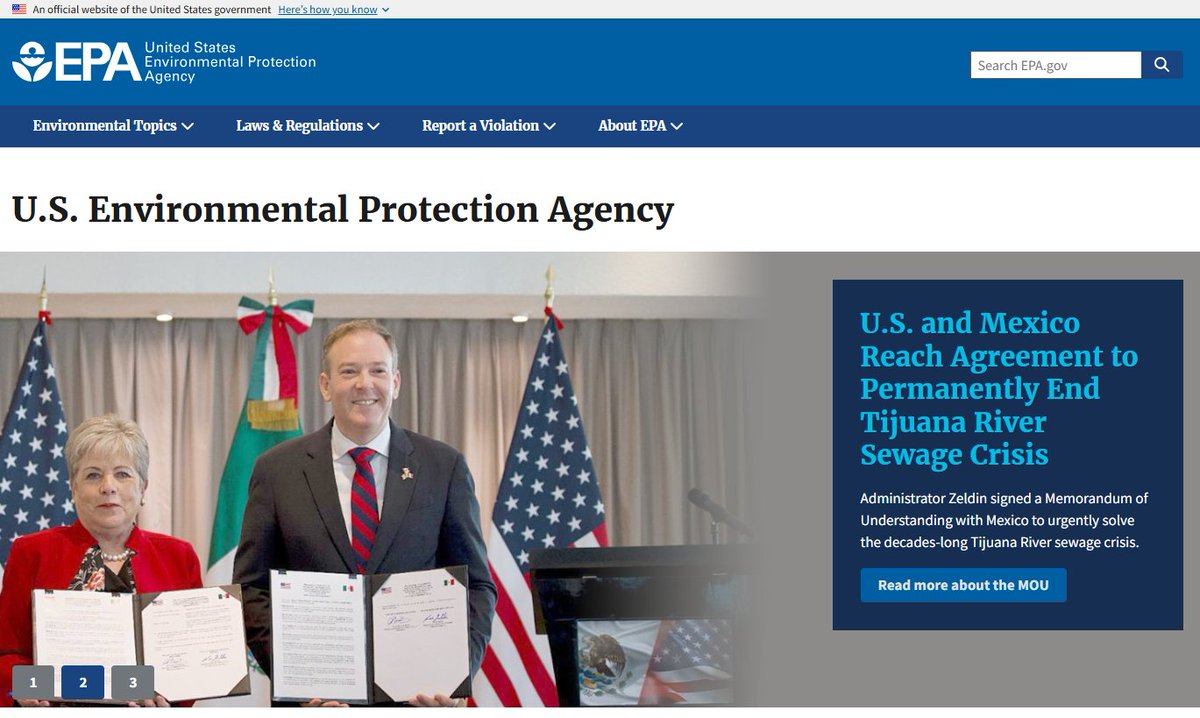Click the US flag icon in the banner
Screen dimensions: 1200x718
(x=19, y=9)
